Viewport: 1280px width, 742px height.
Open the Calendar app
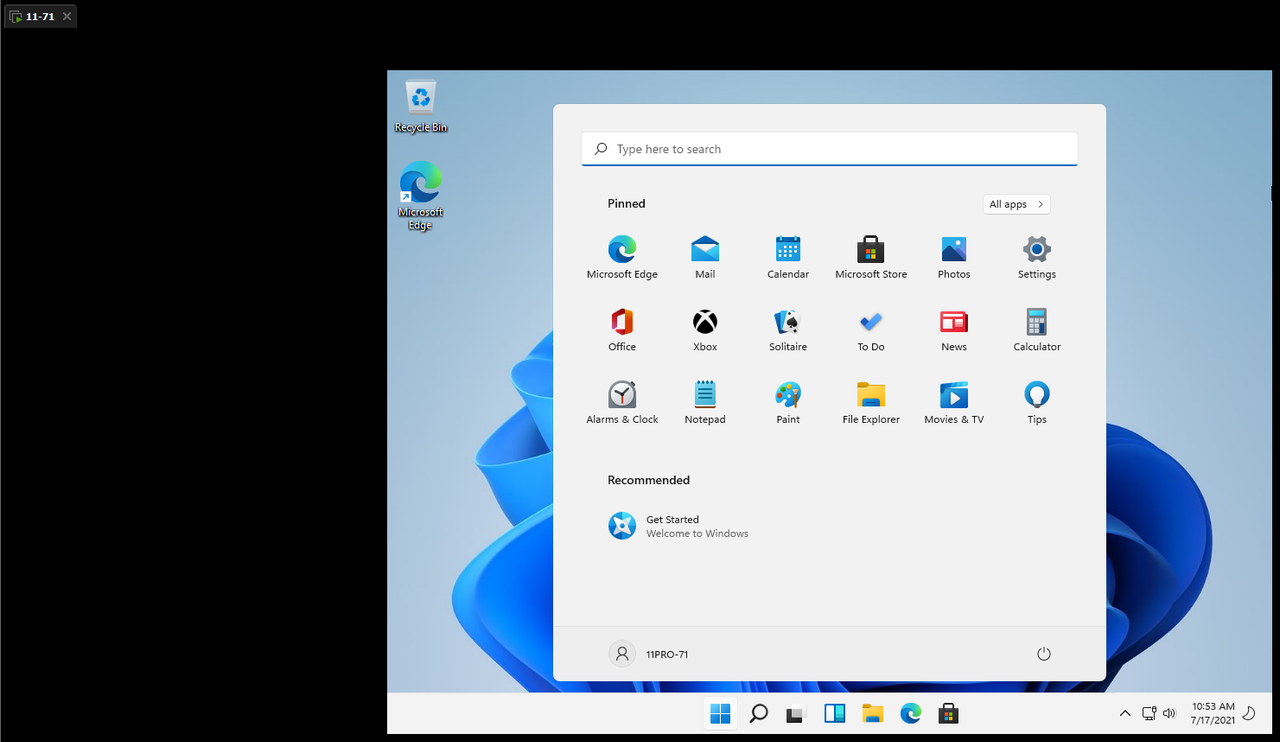point(788,257)
